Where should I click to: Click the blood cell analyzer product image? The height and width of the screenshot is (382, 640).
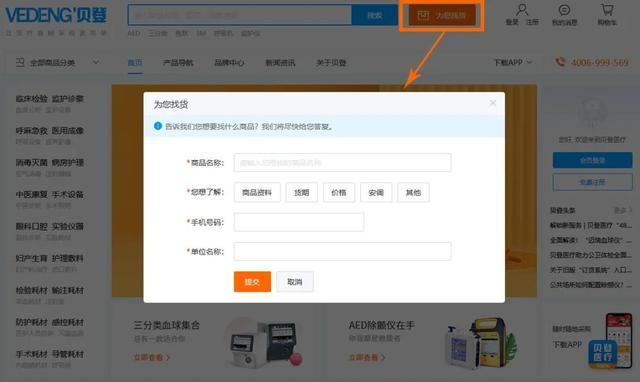263,344
